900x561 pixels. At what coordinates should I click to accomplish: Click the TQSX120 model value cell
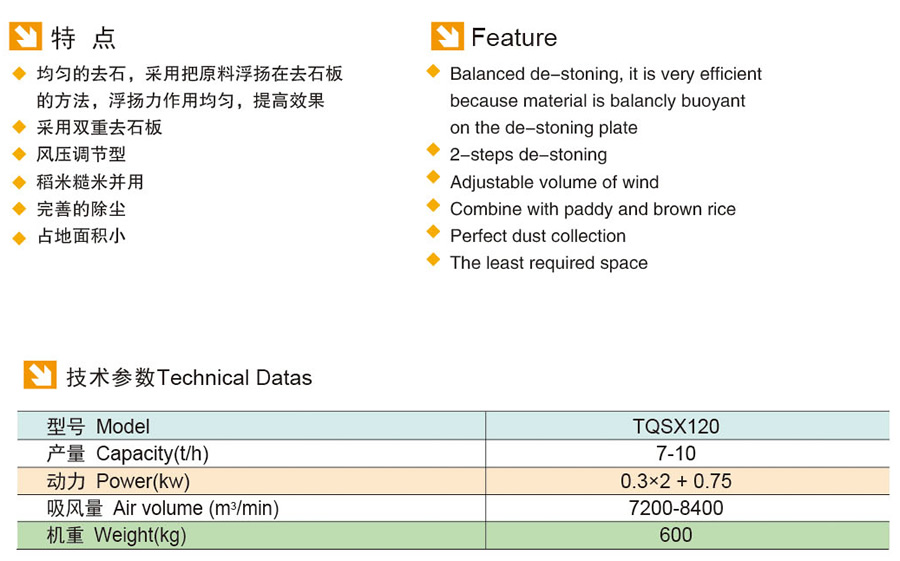click(675, 427)
